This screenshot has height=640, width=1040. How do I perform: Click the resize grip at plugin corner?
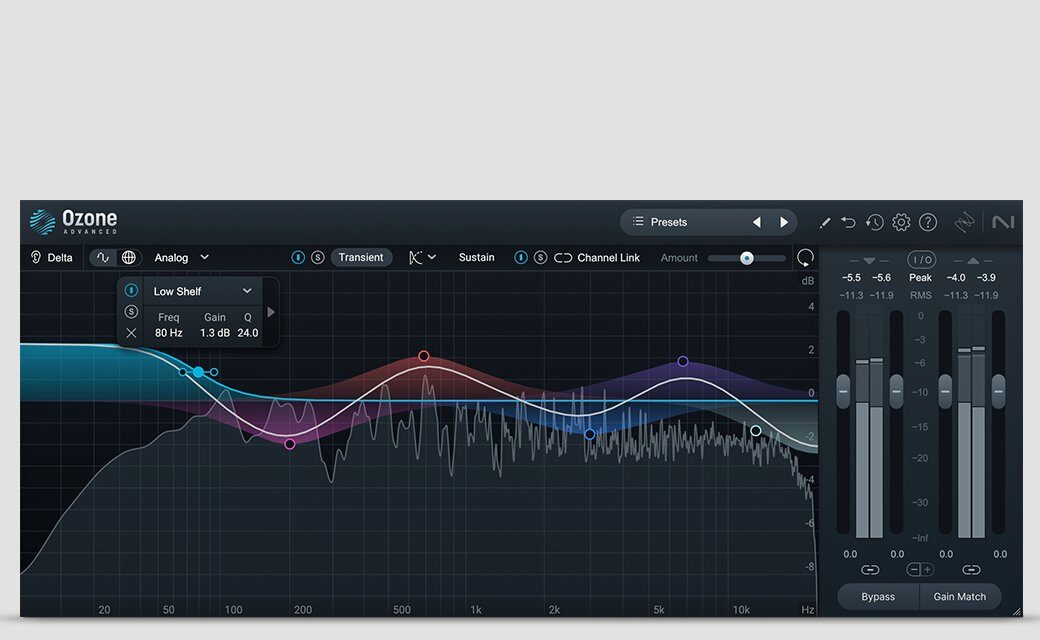pyautogui.click(x=1017, y=611)
